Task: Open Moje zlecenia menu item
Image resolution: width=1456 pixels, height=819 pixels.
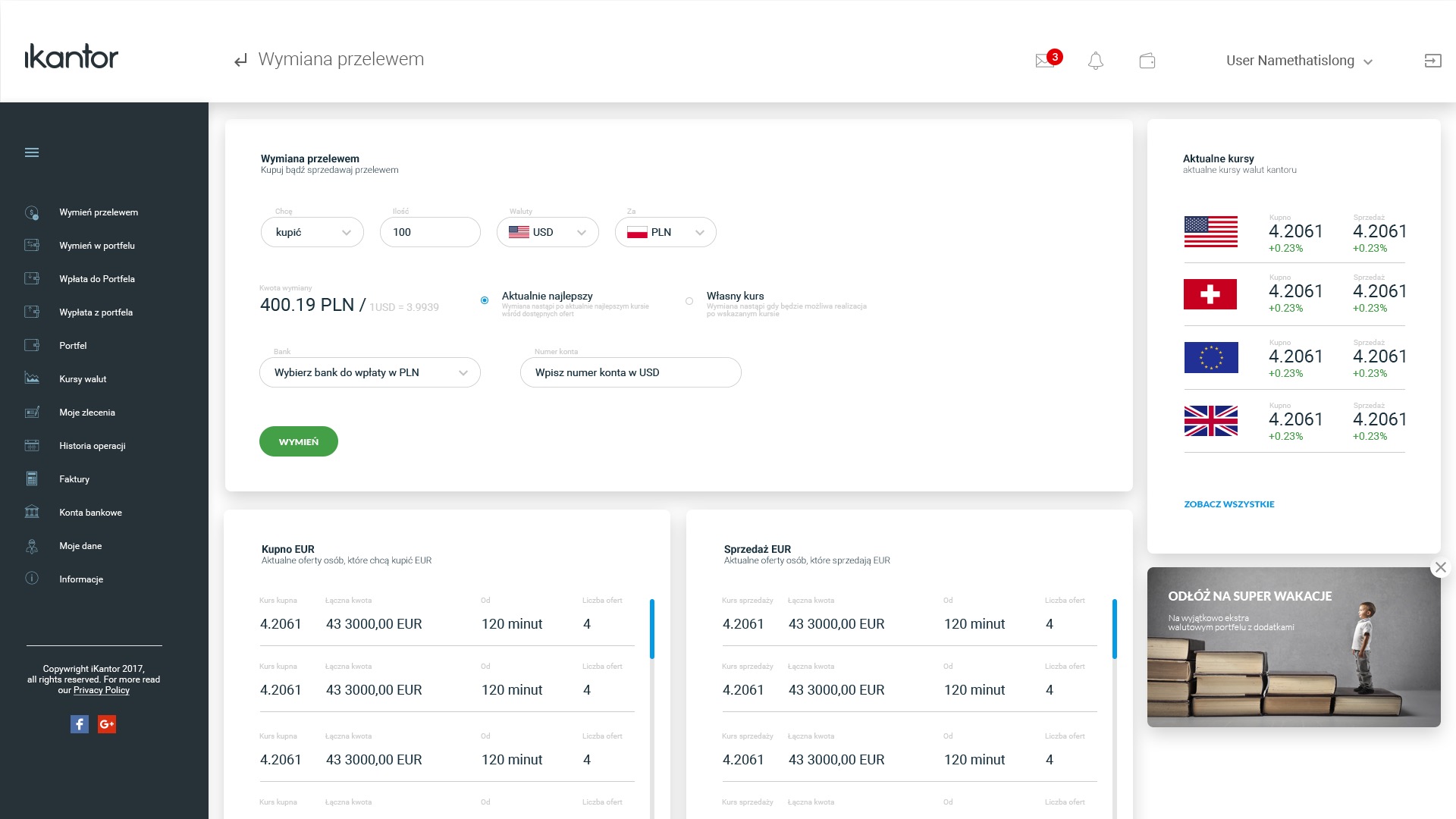Action: tap(87, 413)
